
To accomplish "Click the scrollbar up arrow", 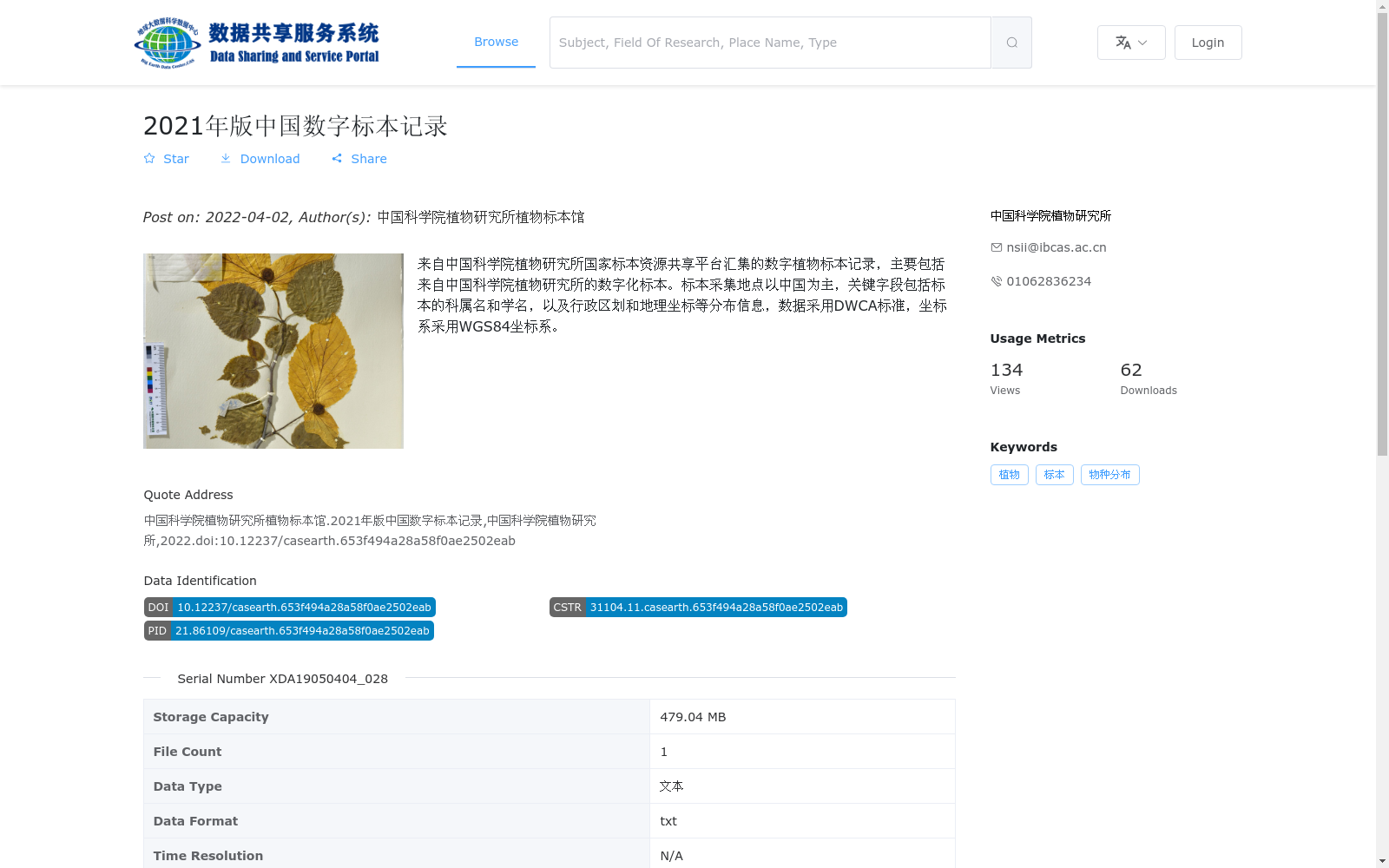I will pyautogui.click(x=1382, y=6).
